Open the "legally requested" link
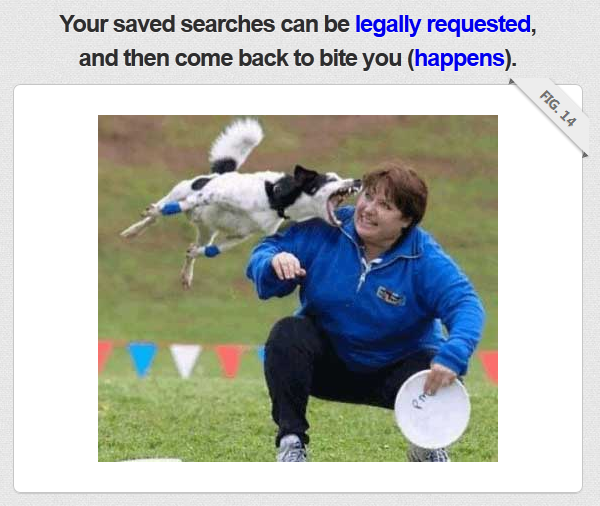600x506 pixels. tap(443, 24)
